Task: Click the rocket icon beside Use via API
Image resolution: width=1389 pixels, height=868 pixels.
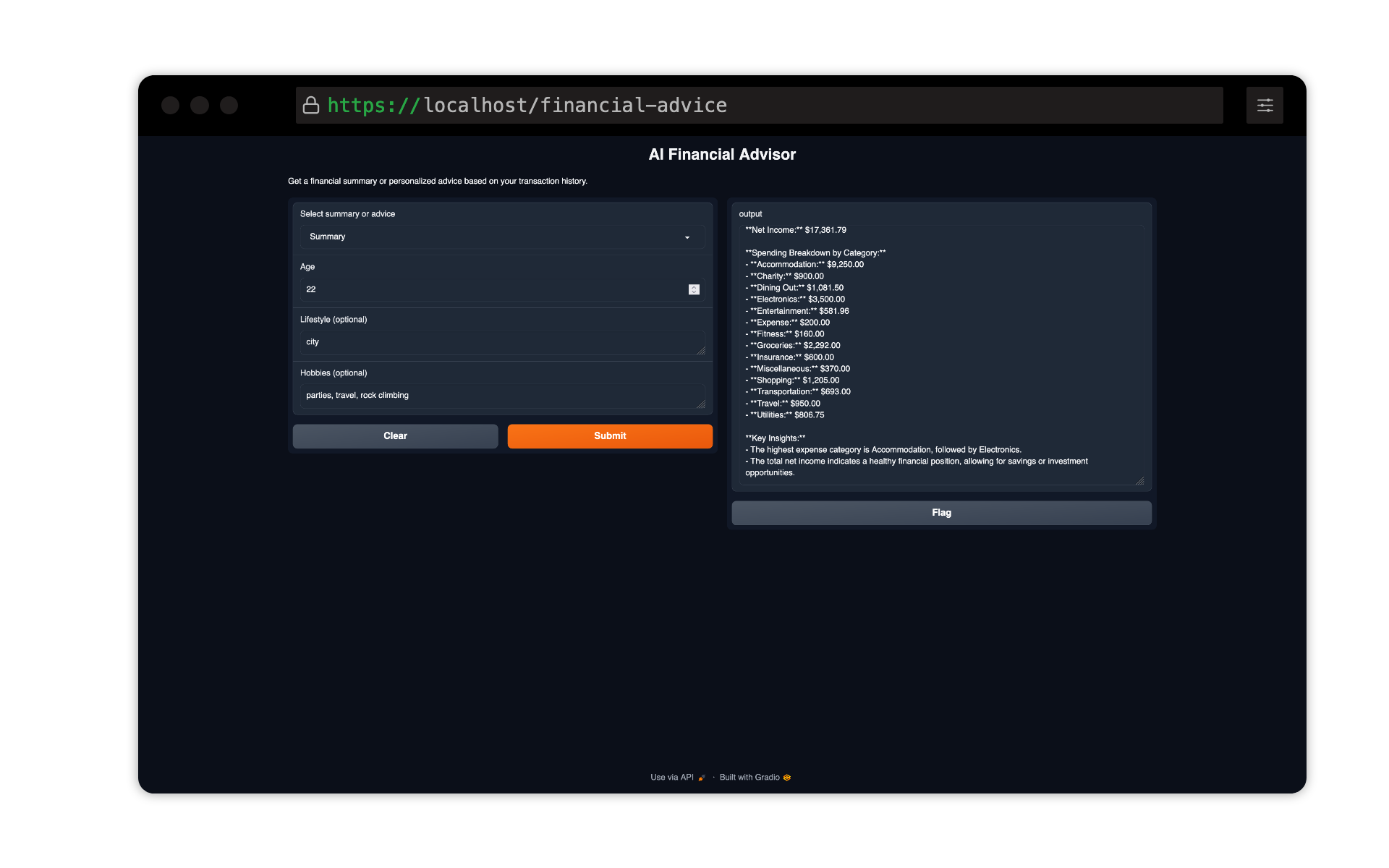Action: (701, 778)
